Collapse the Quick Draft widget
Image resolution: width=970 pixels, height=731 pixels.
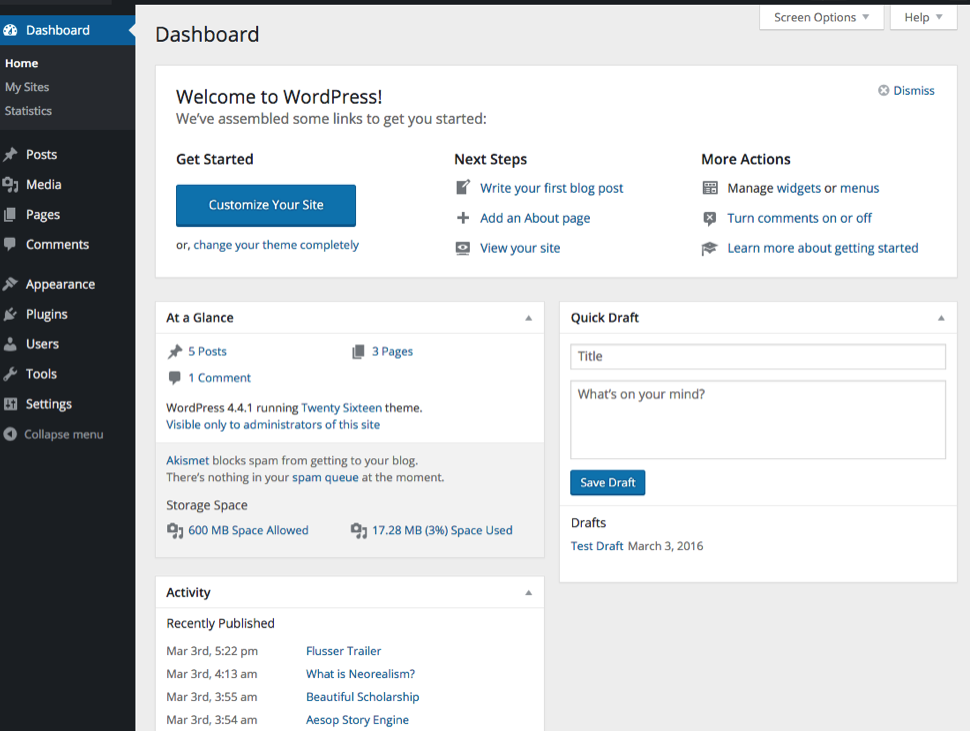click(941, 318)
